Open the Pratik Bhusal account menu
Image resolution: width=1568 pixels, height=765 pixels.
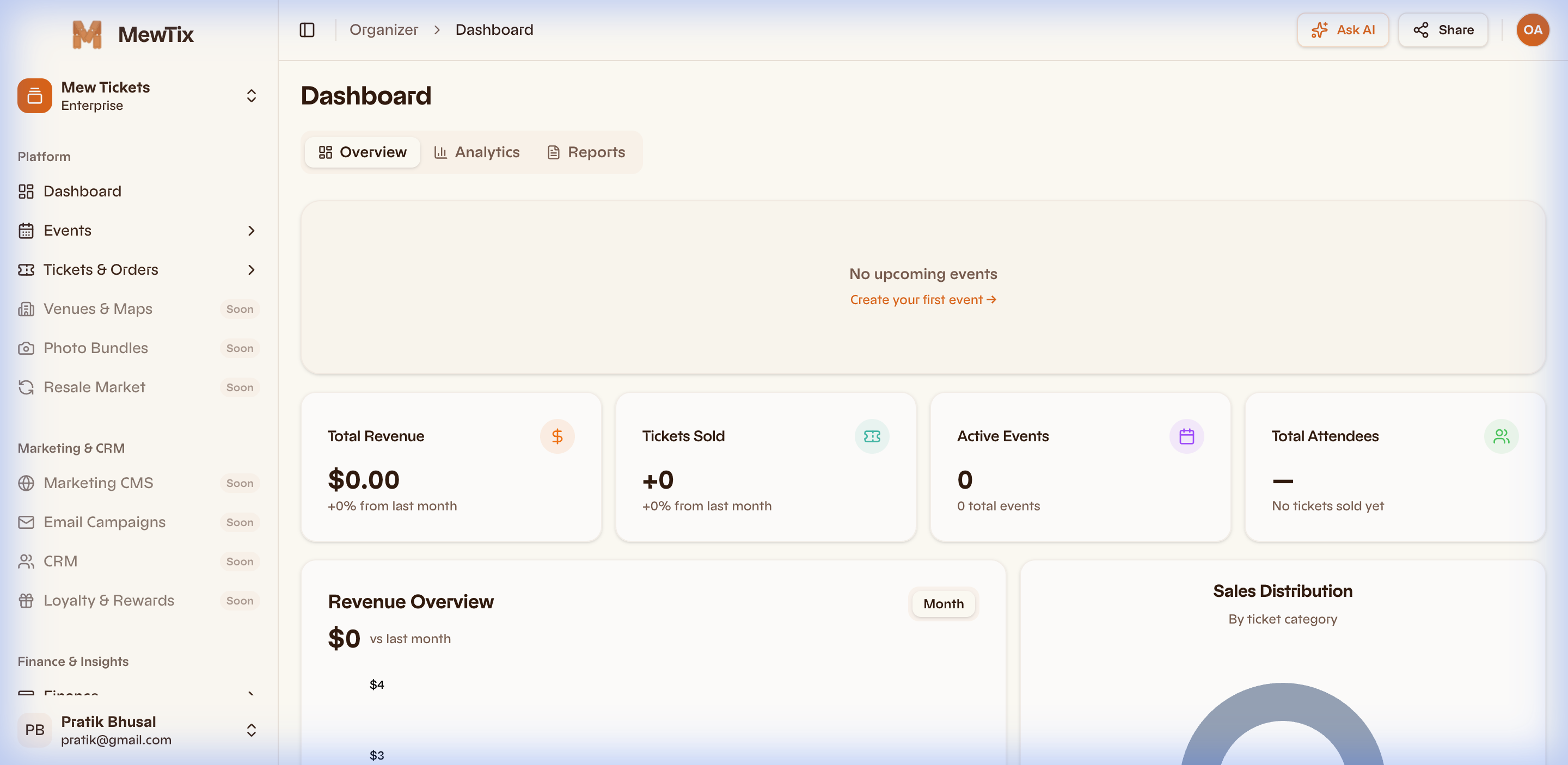(251, 730)
